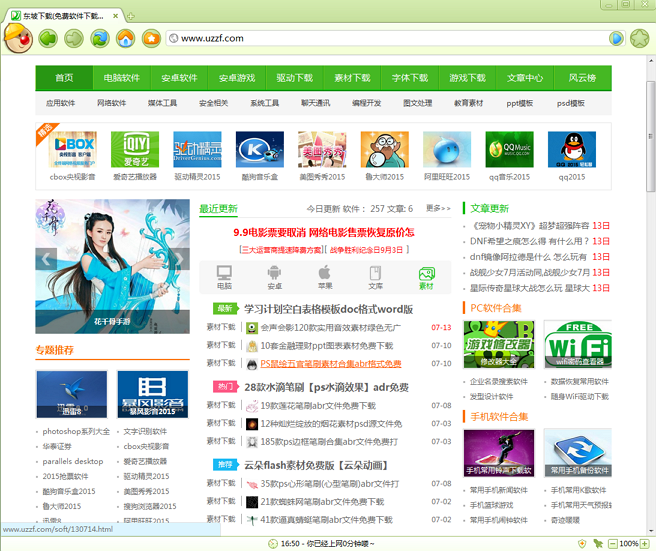The height and width of the screenshot is (551, 656).
Task: Select the 苹果 Apple category icon
Action: point(325,277)
